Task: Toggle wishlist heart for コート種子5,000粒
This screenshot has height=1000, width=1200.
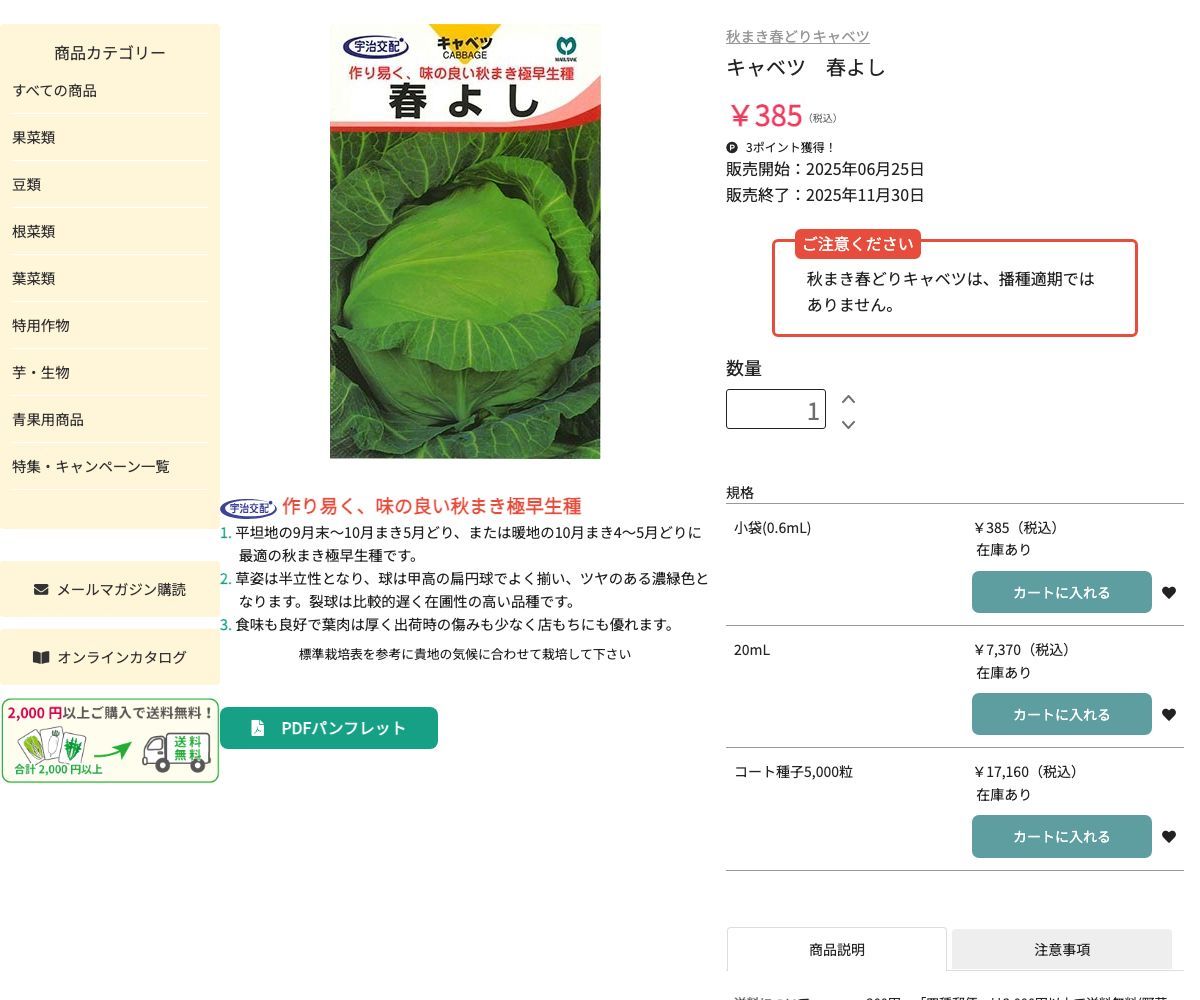Action: 1169,836
